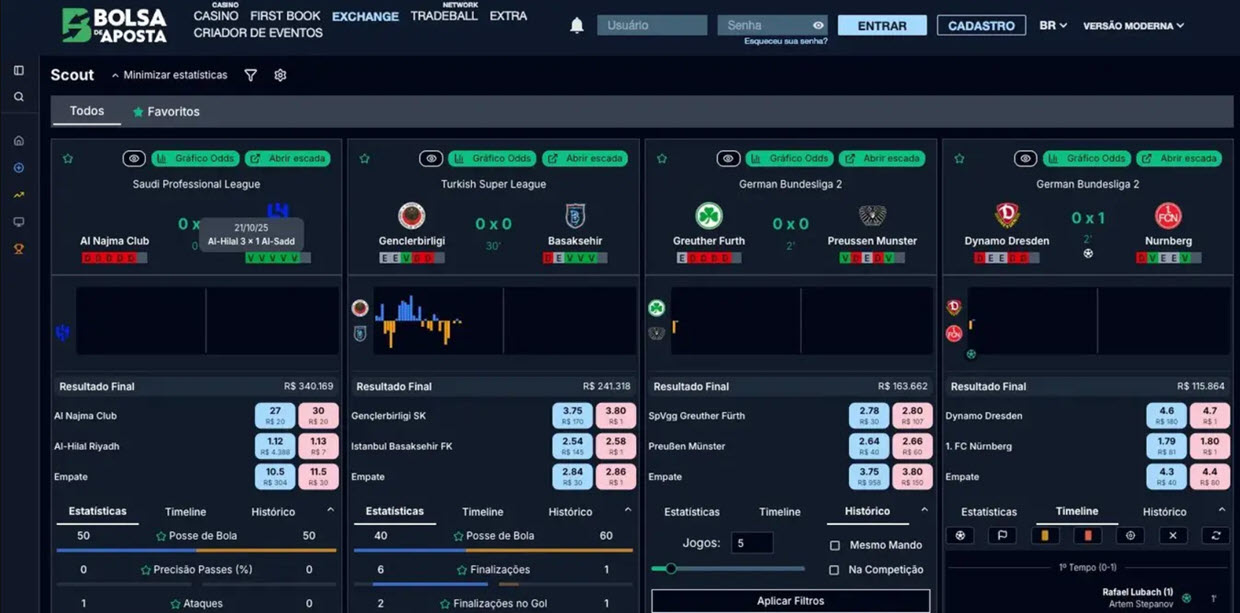Click the Bolsa de Aposta logo
1240x613 pixels.
(x=114, y=25)
